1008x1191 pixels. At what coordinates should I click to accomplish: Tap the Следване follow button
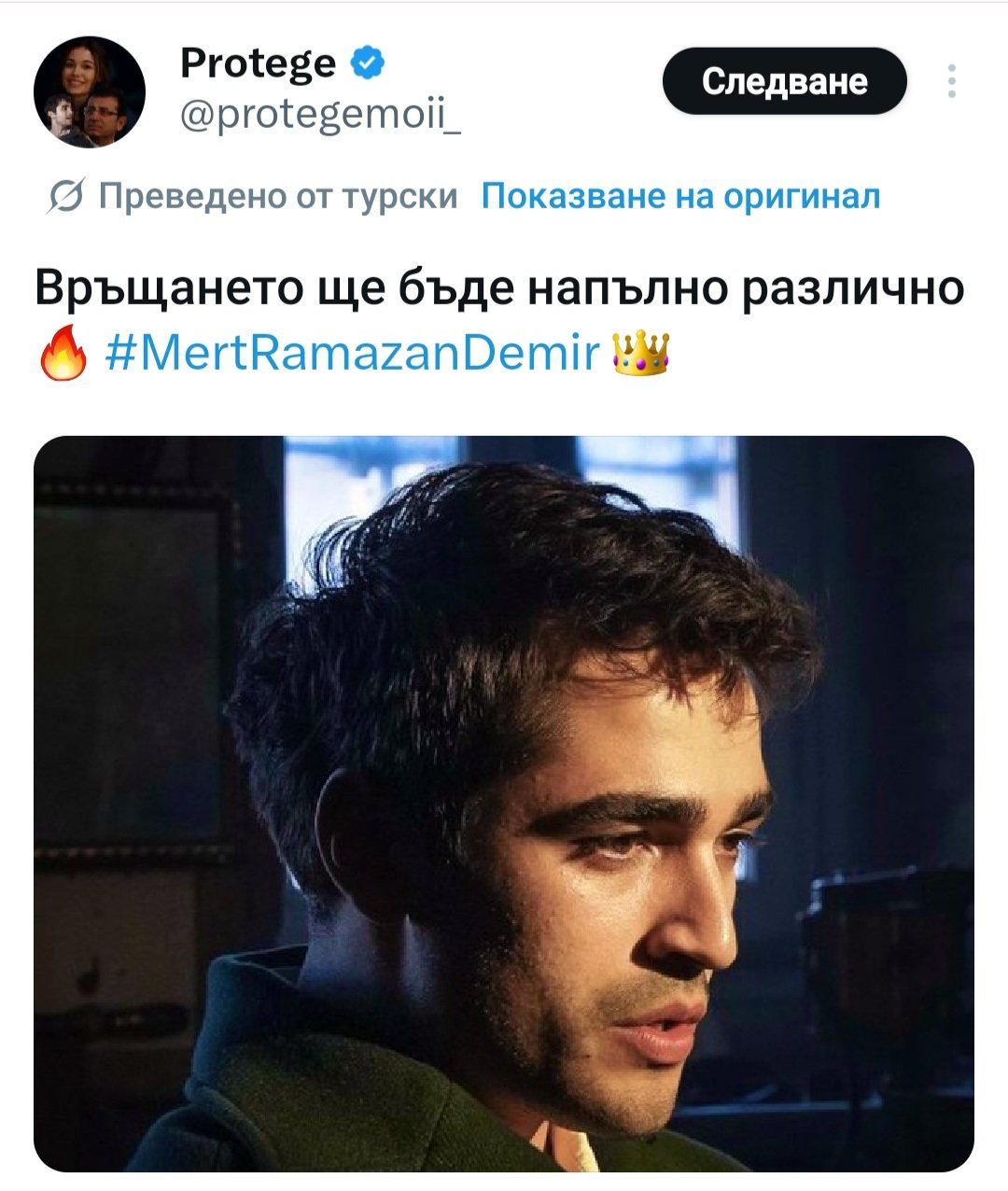(784, 81)
